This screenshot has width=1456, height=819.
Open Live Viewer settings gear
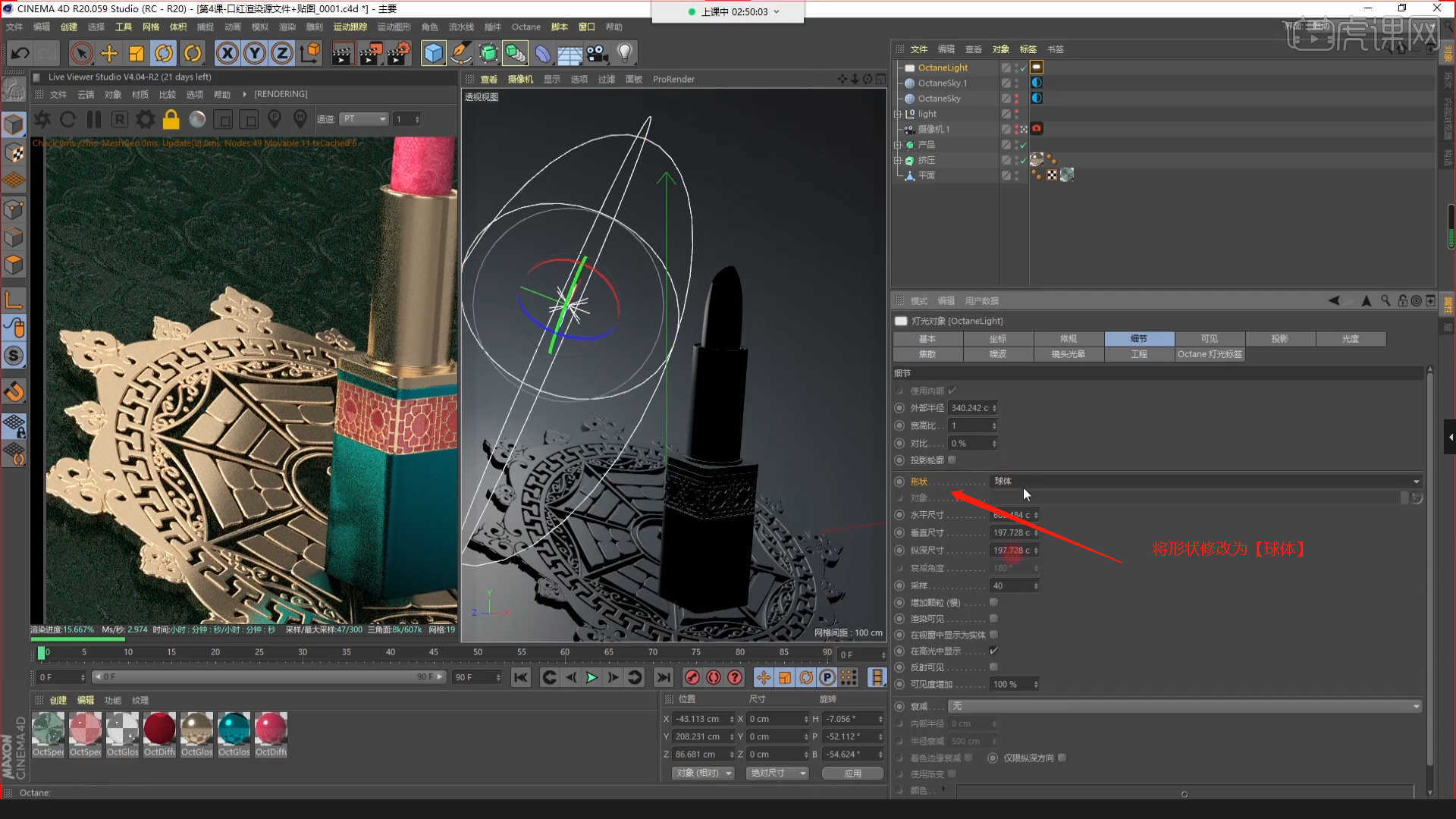[145, 119]
